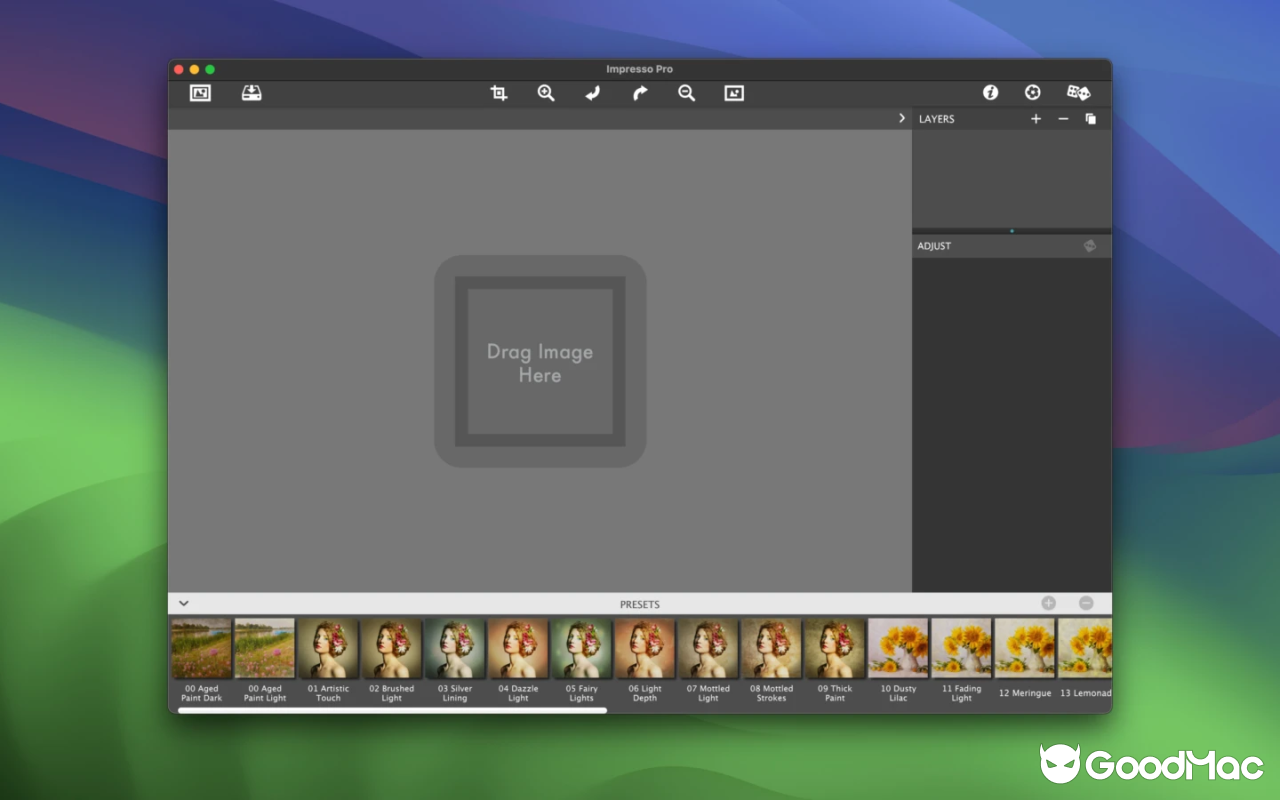Open an image using the toolbar import icon
The height and width of the screenshot is (800, 1280).
click(x=200, y=92)
